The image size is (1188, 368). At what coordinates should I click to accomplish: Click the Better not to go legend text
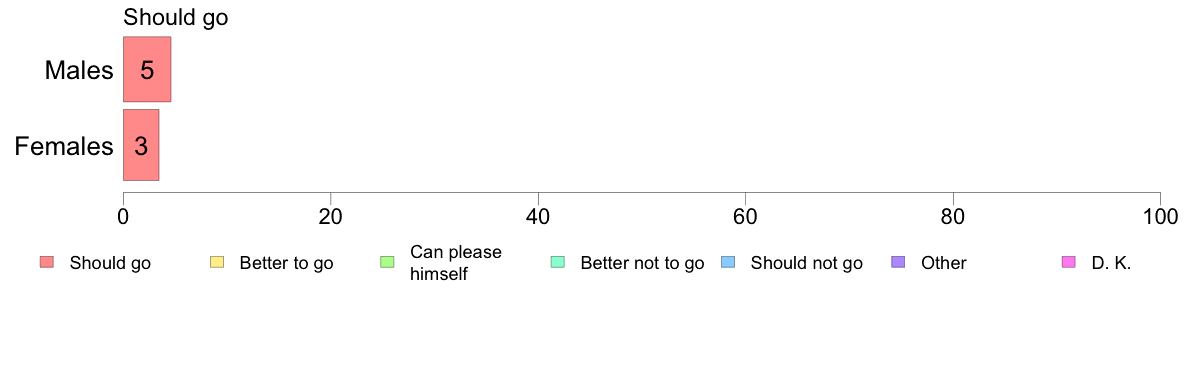642,264
